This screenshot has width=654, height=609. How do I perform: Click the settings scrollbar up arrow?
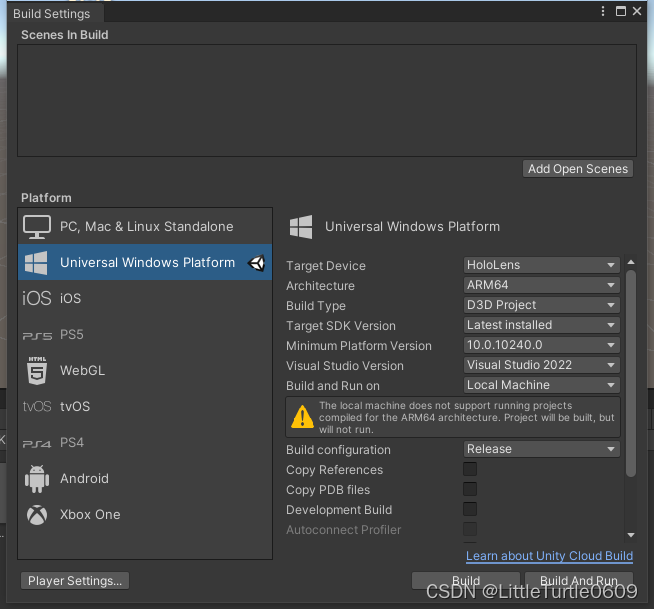[x=631, y=262]
